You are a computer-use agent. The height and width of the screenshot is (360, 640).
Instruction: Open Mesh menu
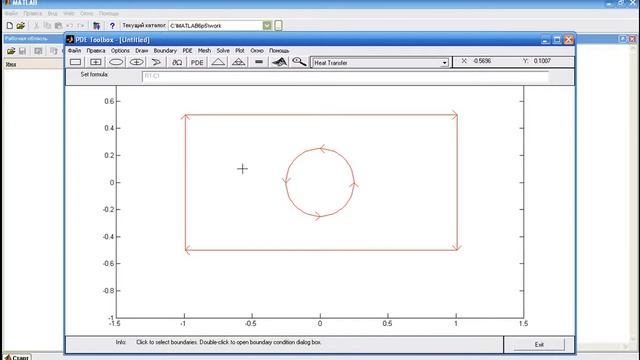point(204,51)
